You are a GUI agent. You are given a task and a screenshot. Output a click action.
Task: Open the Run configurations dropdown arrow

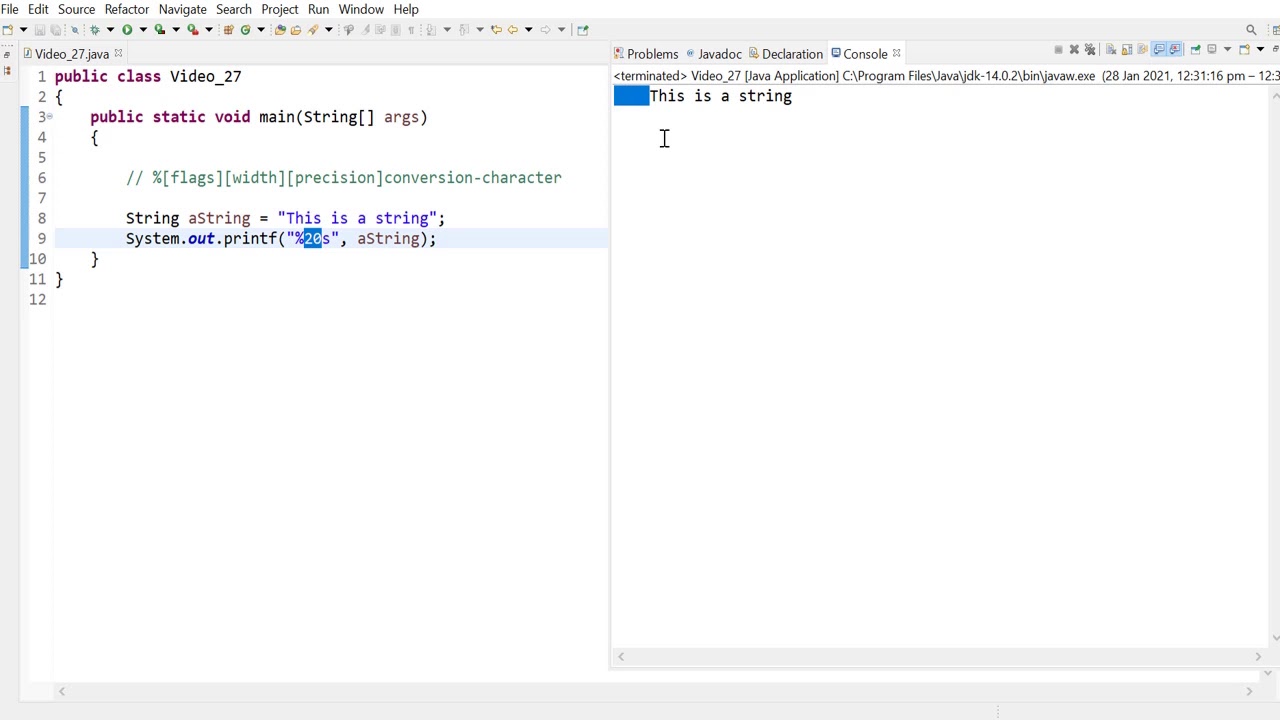[x=143, y=29]
